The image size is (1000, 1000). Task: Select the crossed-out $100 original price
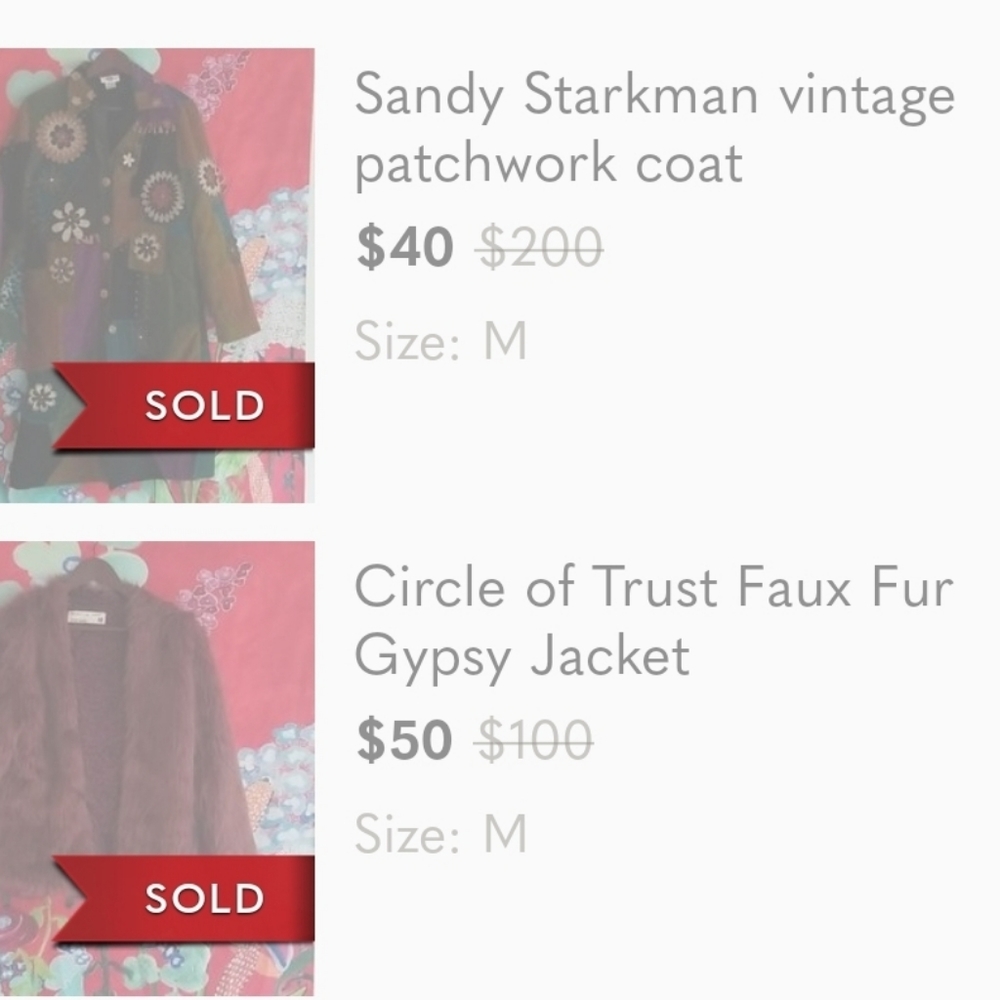pos(536,741)
